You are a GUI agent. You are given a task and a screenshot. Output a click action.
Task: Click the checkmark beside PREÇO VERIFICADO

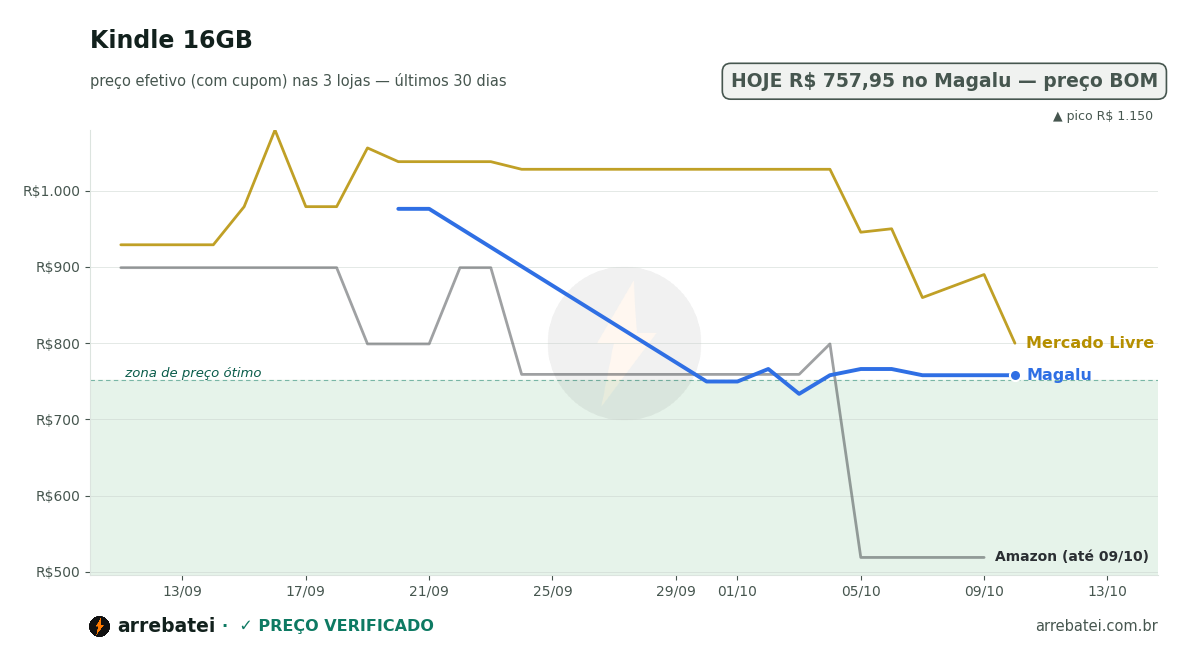[245, 626]
